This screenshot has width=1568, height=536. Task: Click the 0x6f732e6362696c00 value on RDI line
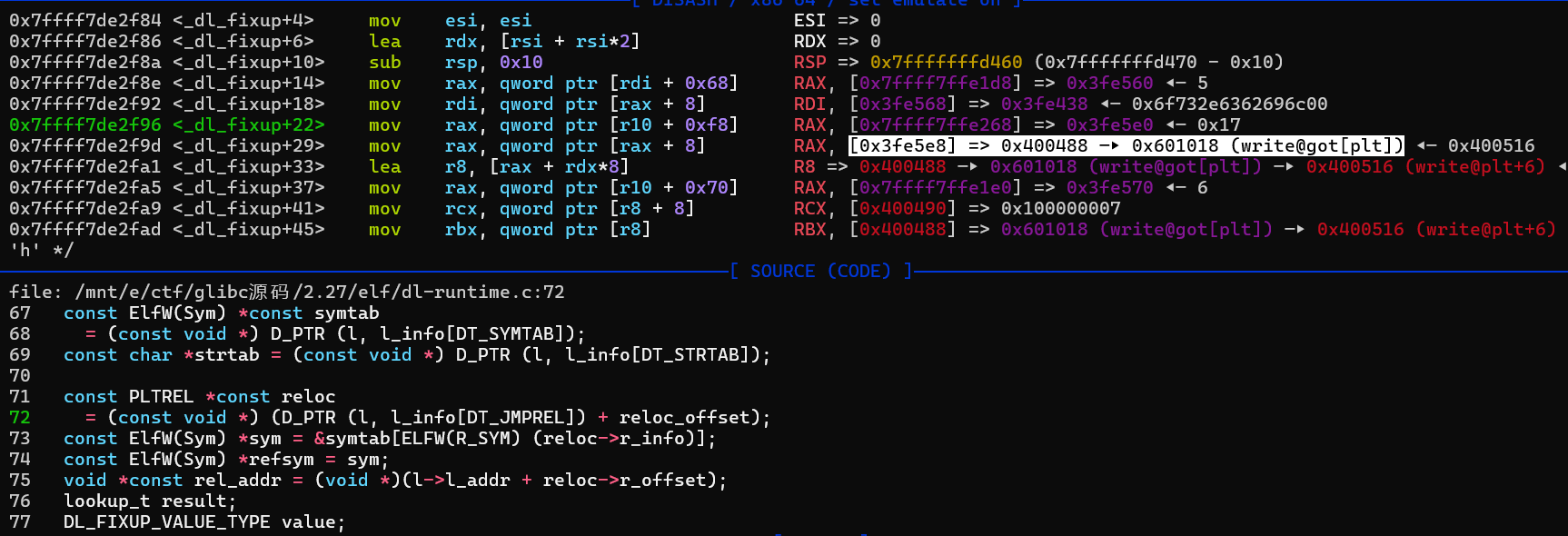click(1229, 104)
